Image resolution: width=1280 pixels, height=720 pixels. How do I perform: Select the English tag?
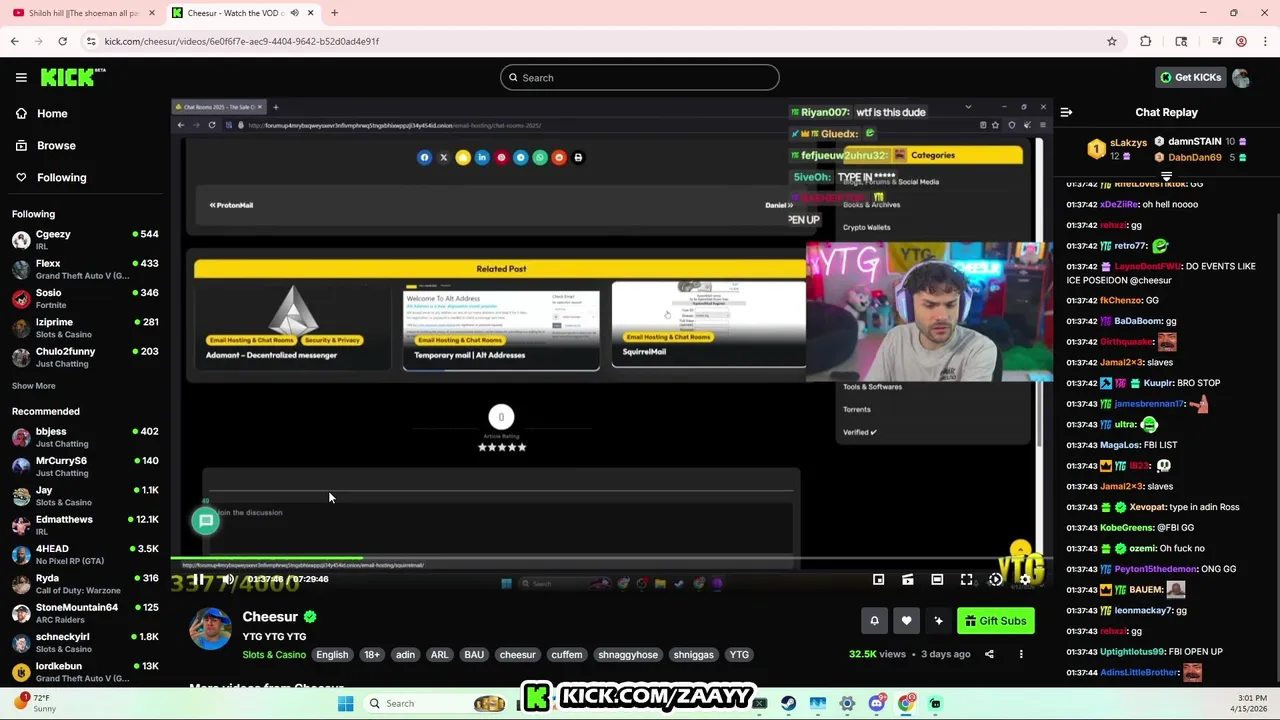pyautogui.click(x=332, y=654)
